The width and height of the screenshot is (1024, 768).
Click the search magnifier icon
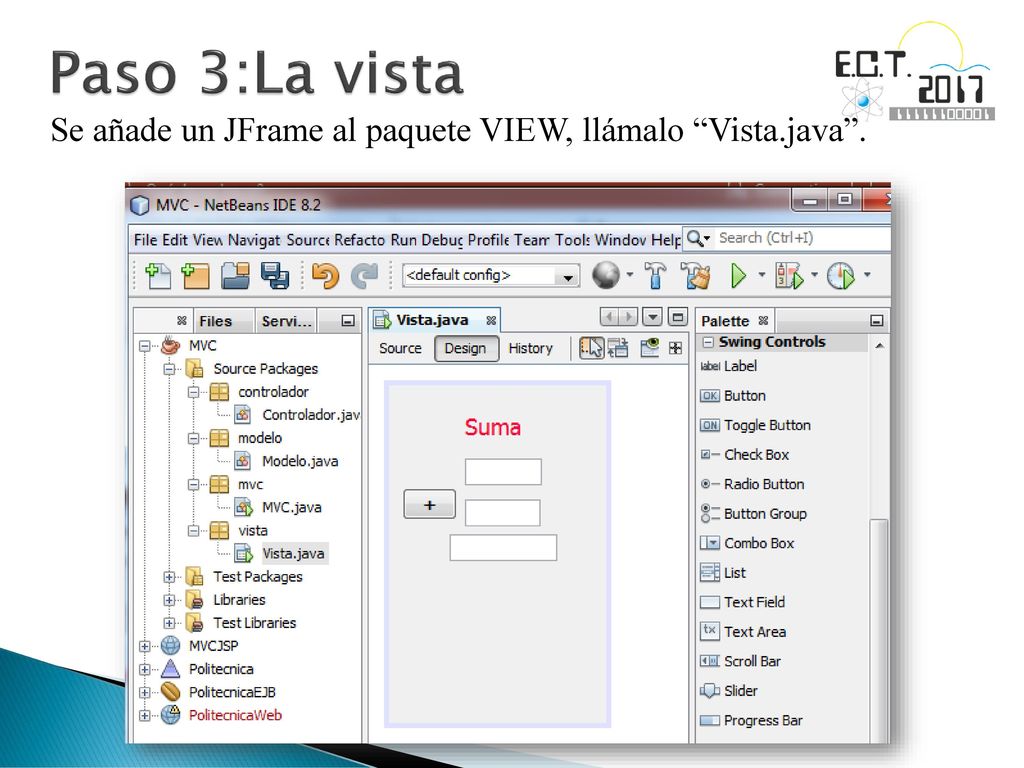point(695,238)
